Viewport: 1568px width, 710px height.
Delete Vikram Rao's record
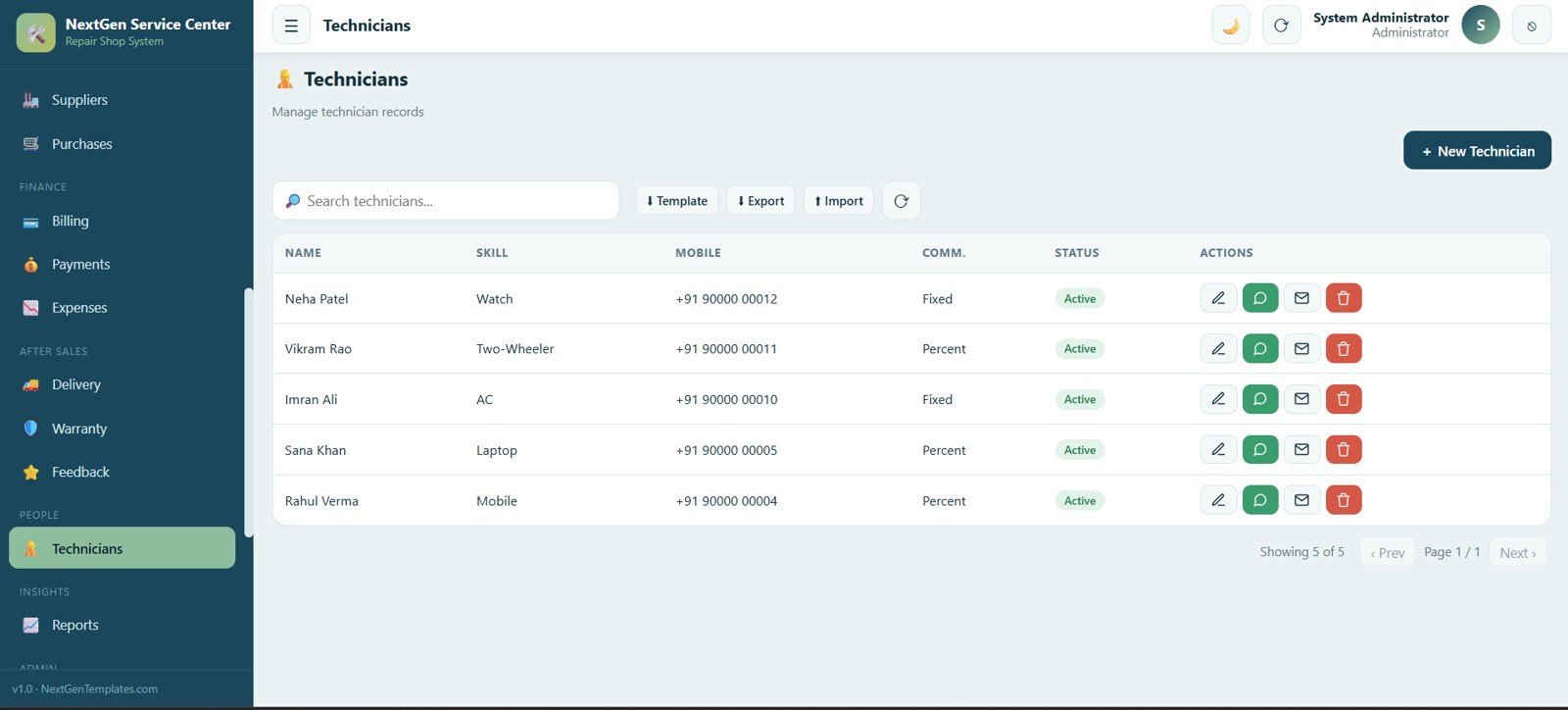click(1344, 348)
